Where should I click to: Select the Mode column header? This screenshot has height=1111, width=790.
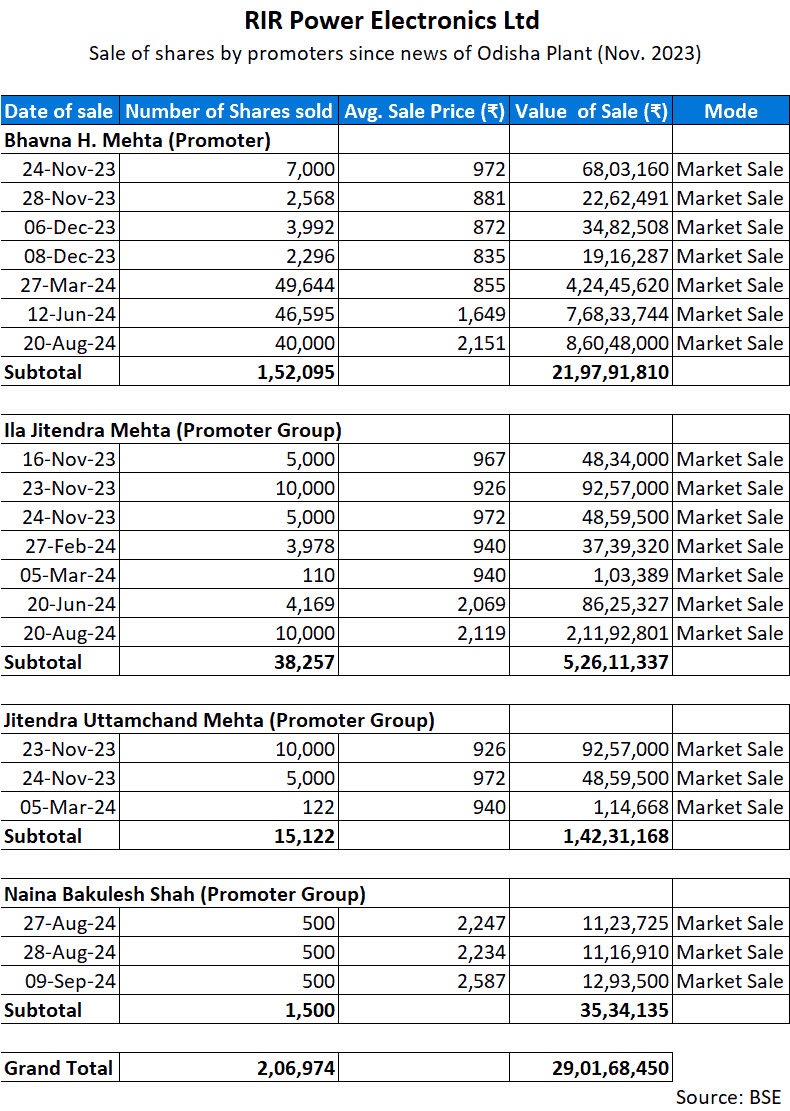coord(730,111)
